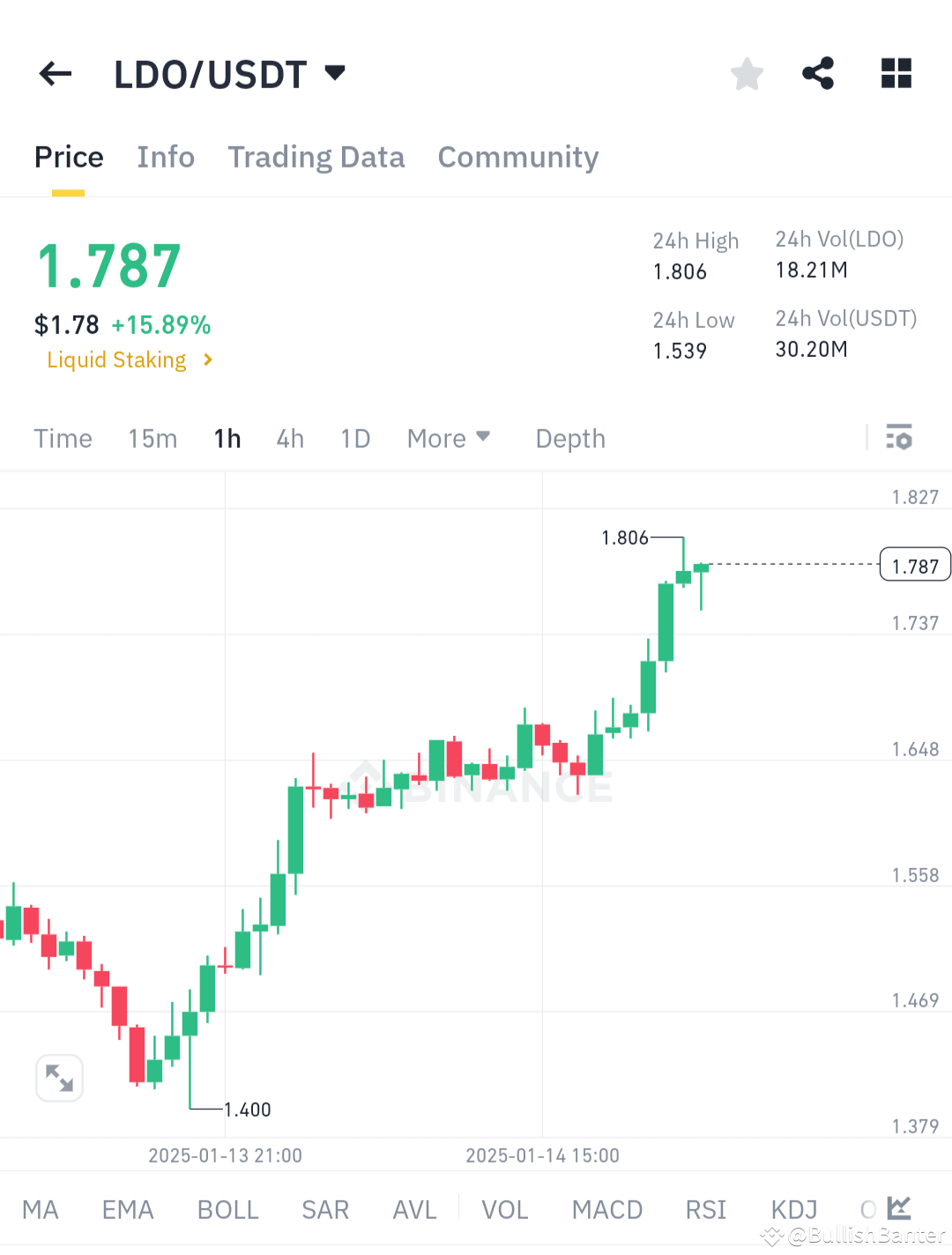
Task: Switch to the Trading Data tab
Action: pos(316,157)
